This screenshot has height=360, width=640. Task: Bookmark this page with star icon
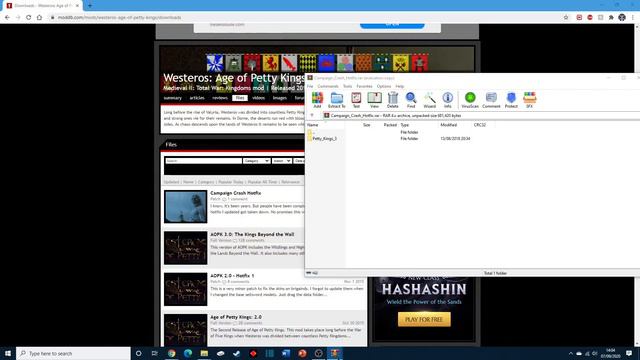(x=566, y=18)
